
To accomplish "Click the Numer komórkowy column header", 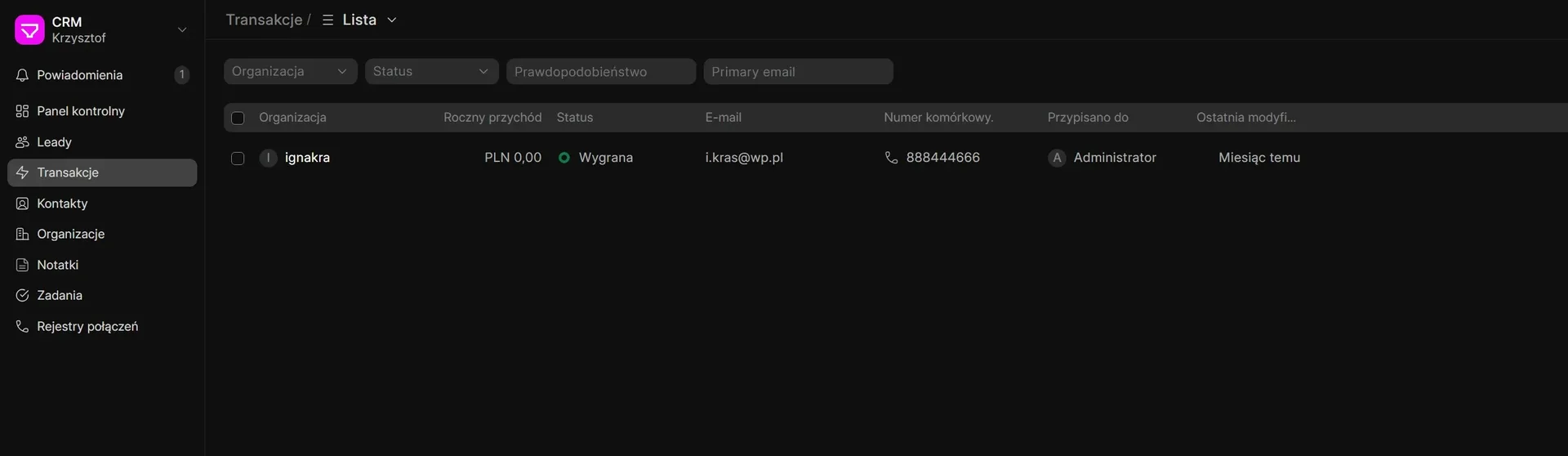I will click(x=938, y=118).
